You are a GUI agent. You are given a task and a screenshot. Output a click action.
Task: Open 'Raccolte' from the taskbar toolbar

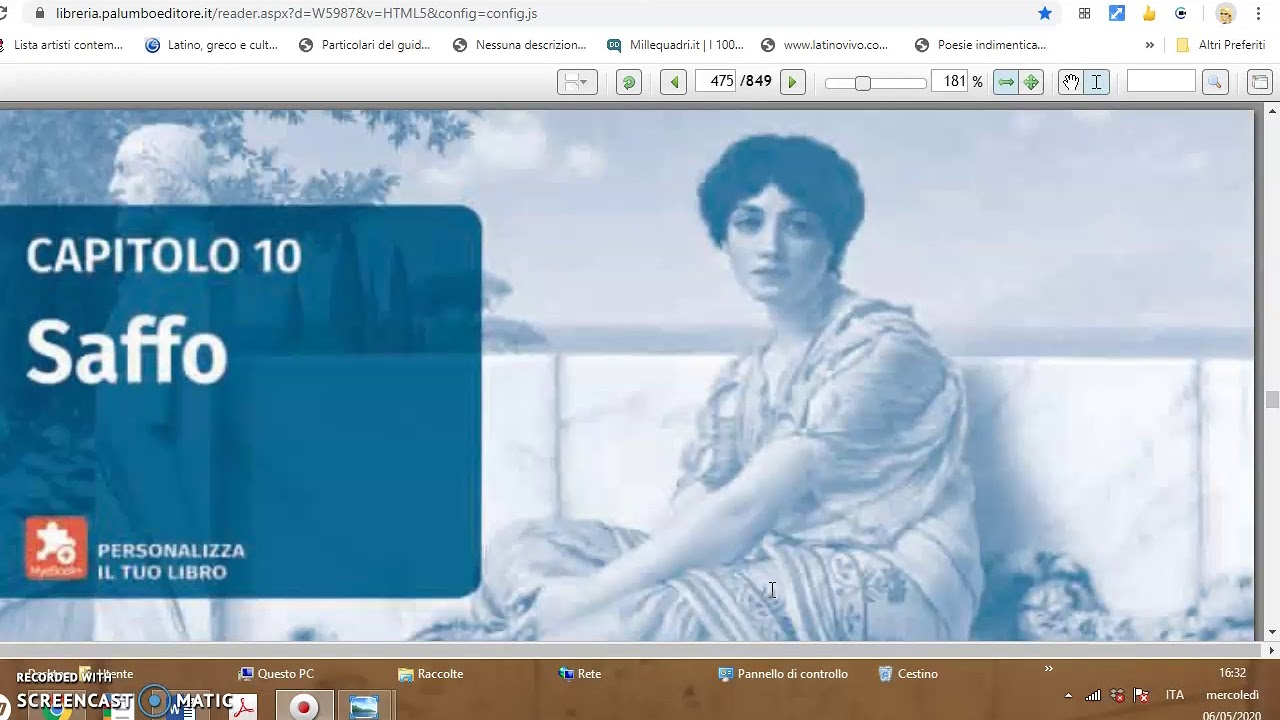(431, 674)
